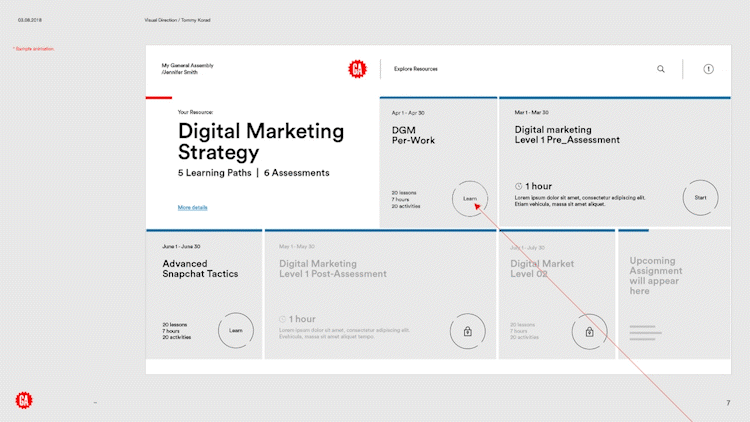This screenshot has width=750, height=422.
Task: Click the 6 Assessments text
Action: (x=297, y=173)
